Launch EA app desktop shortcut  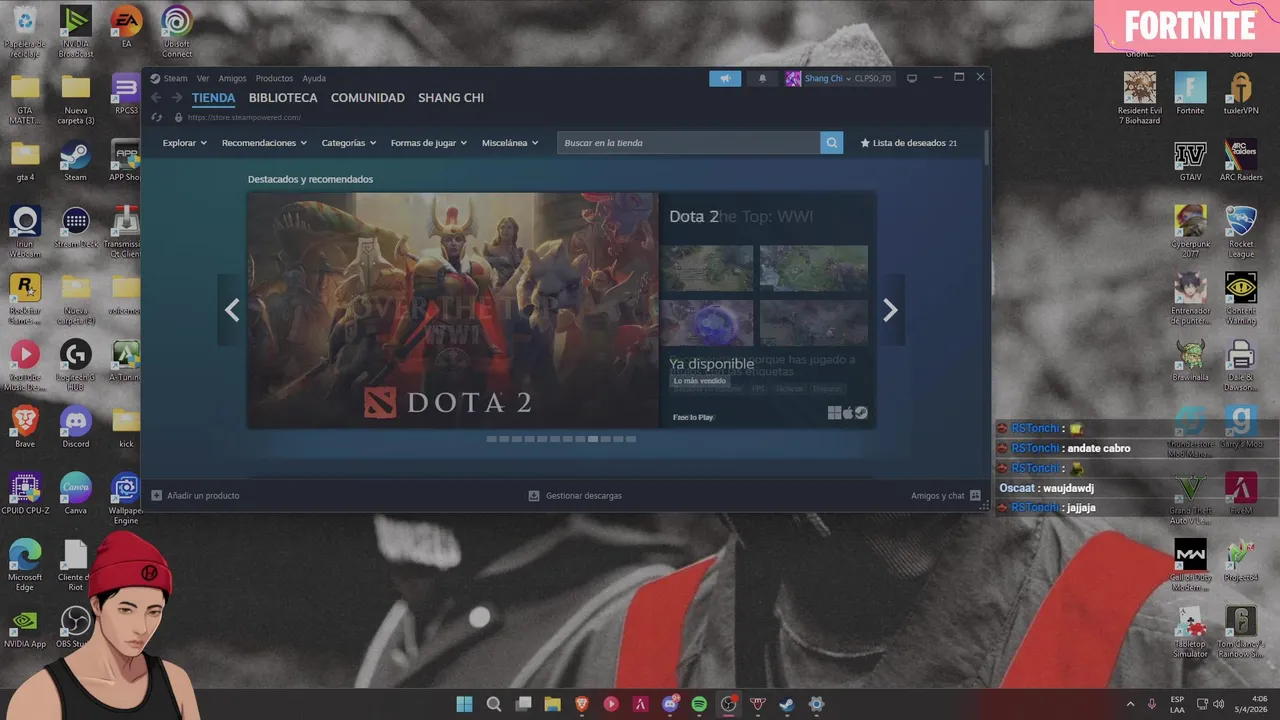(126, 27)
